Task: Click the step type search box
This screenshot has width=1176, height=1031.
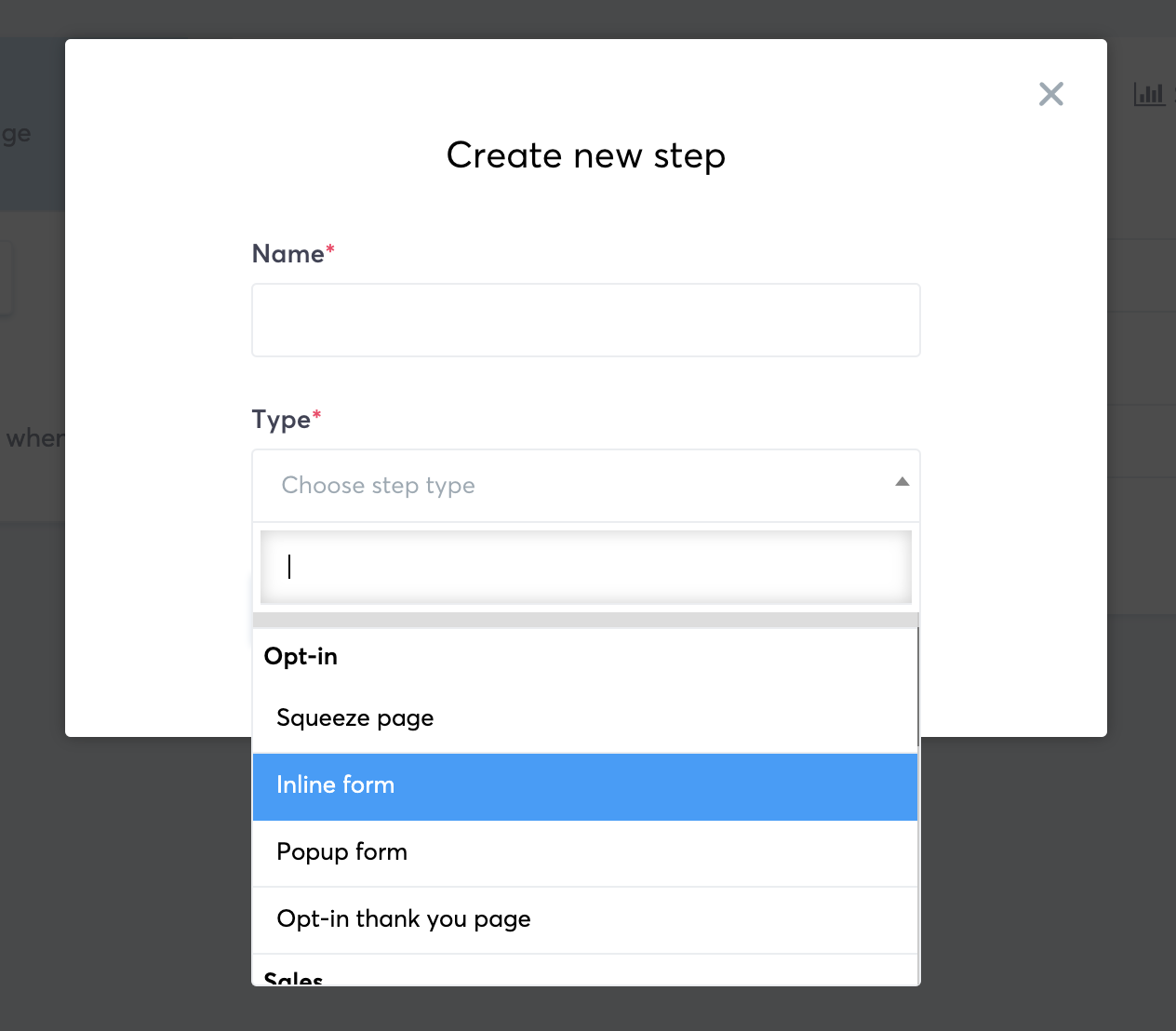Action: click(x=586, y=567)
